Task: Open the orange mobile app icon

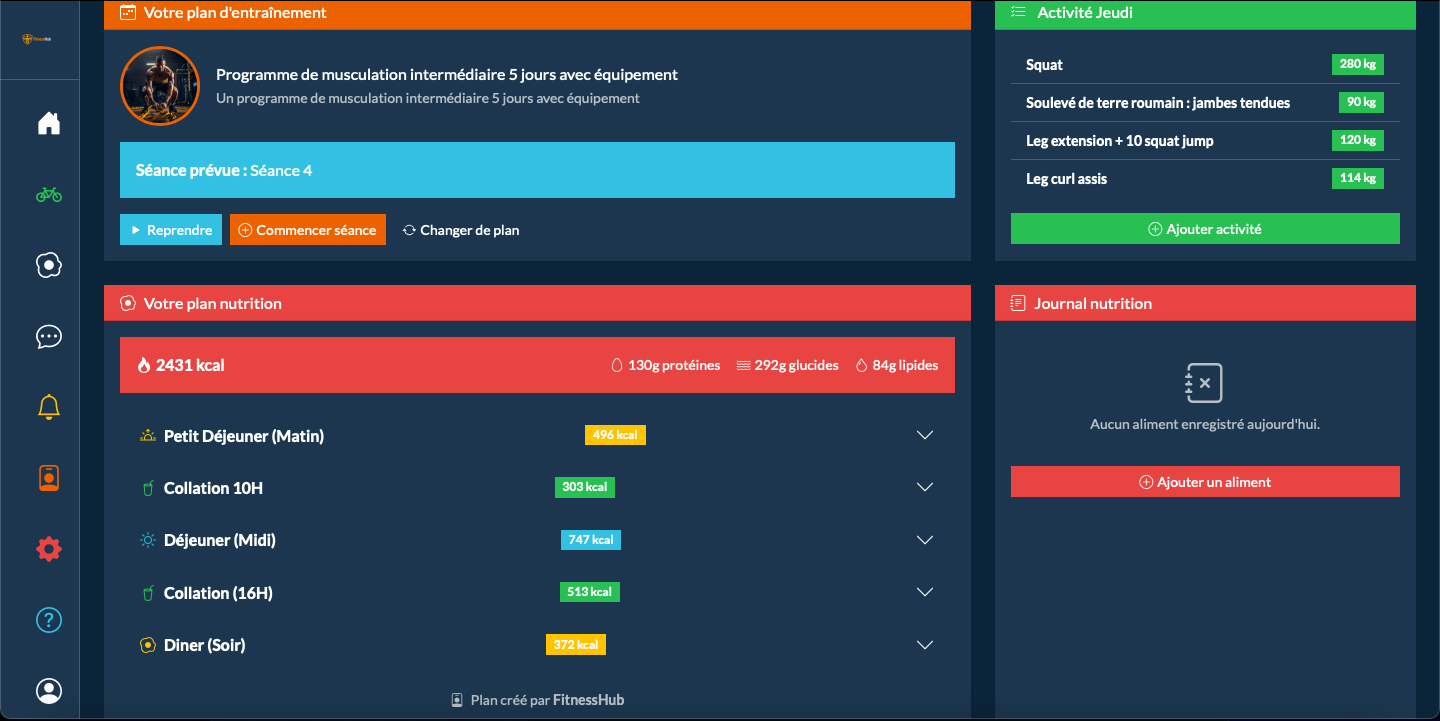Action: tap(48, 477)
